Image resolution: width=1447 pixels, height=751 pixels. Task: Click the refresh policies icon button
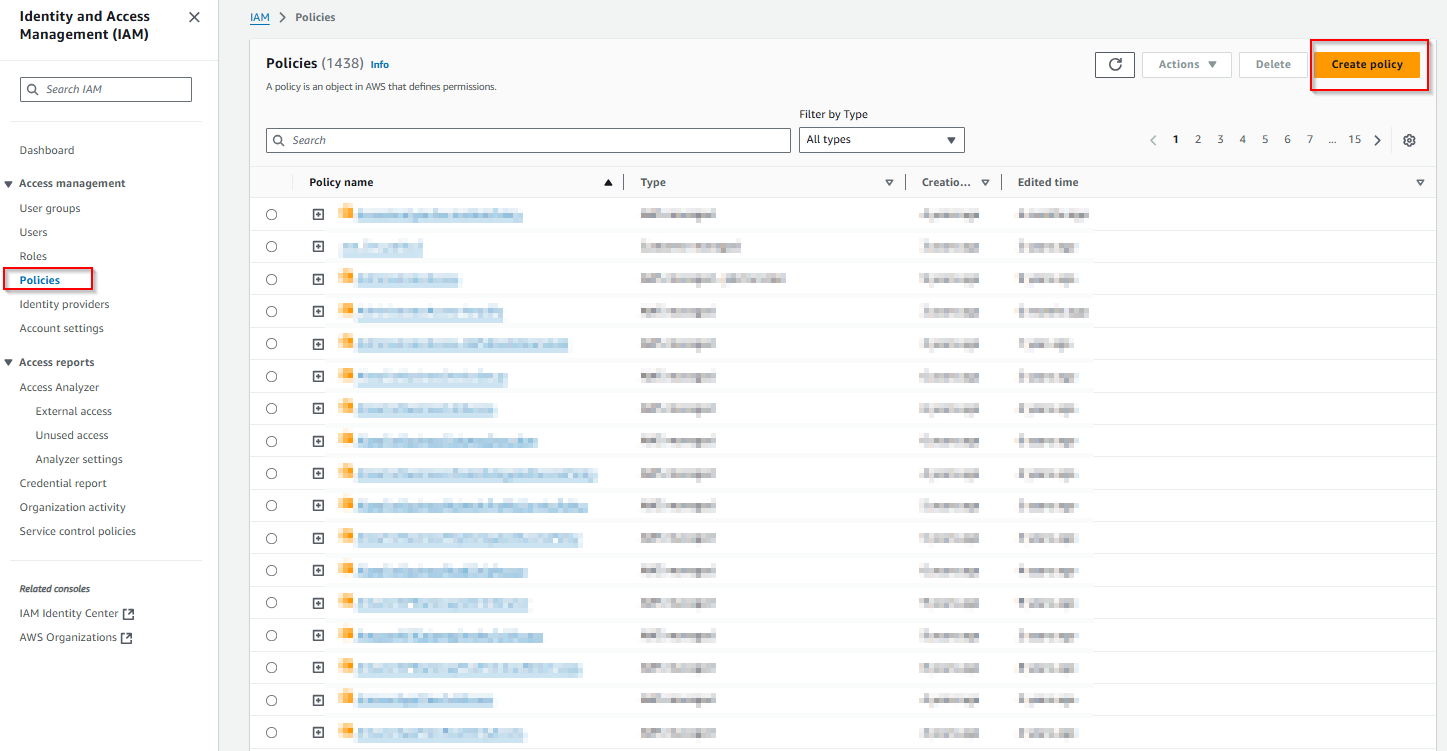[1115, 64]
